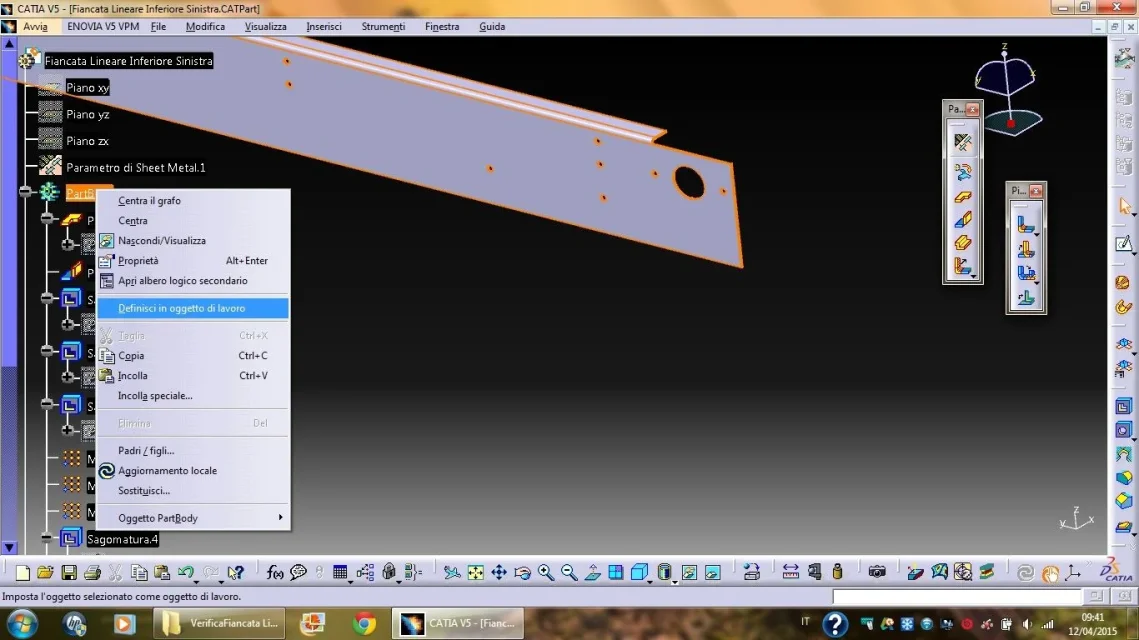Click the Update spiral icon in toolbar
This screenshot has width=1139, height=640.
coord(1025,572)
